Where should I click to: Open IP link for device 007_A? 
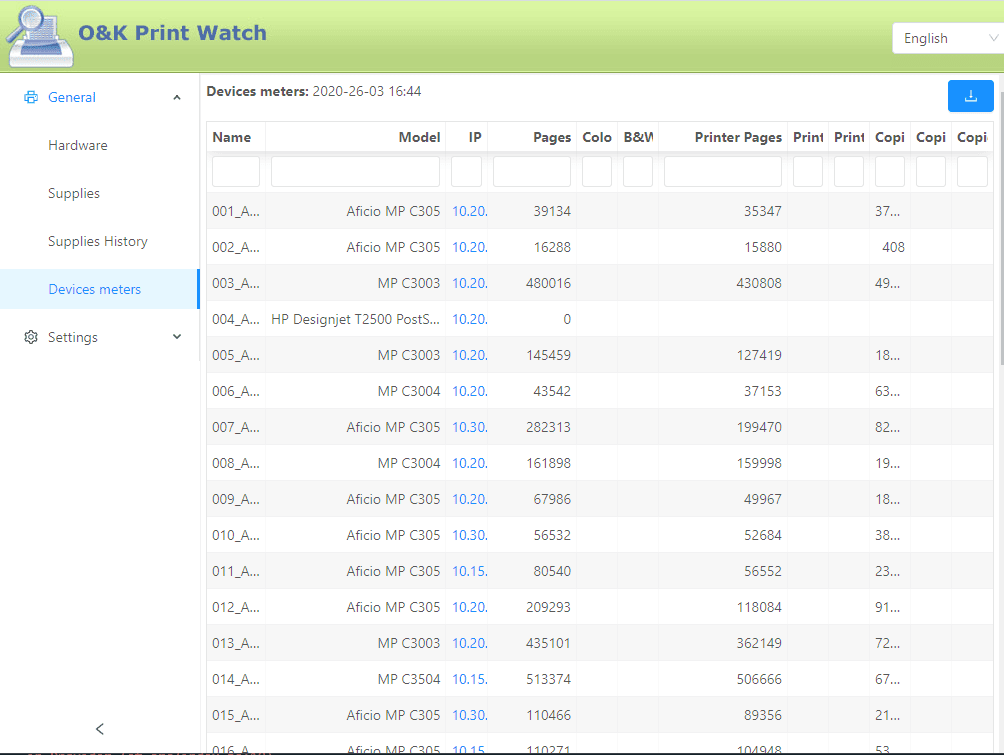(469, 427)
